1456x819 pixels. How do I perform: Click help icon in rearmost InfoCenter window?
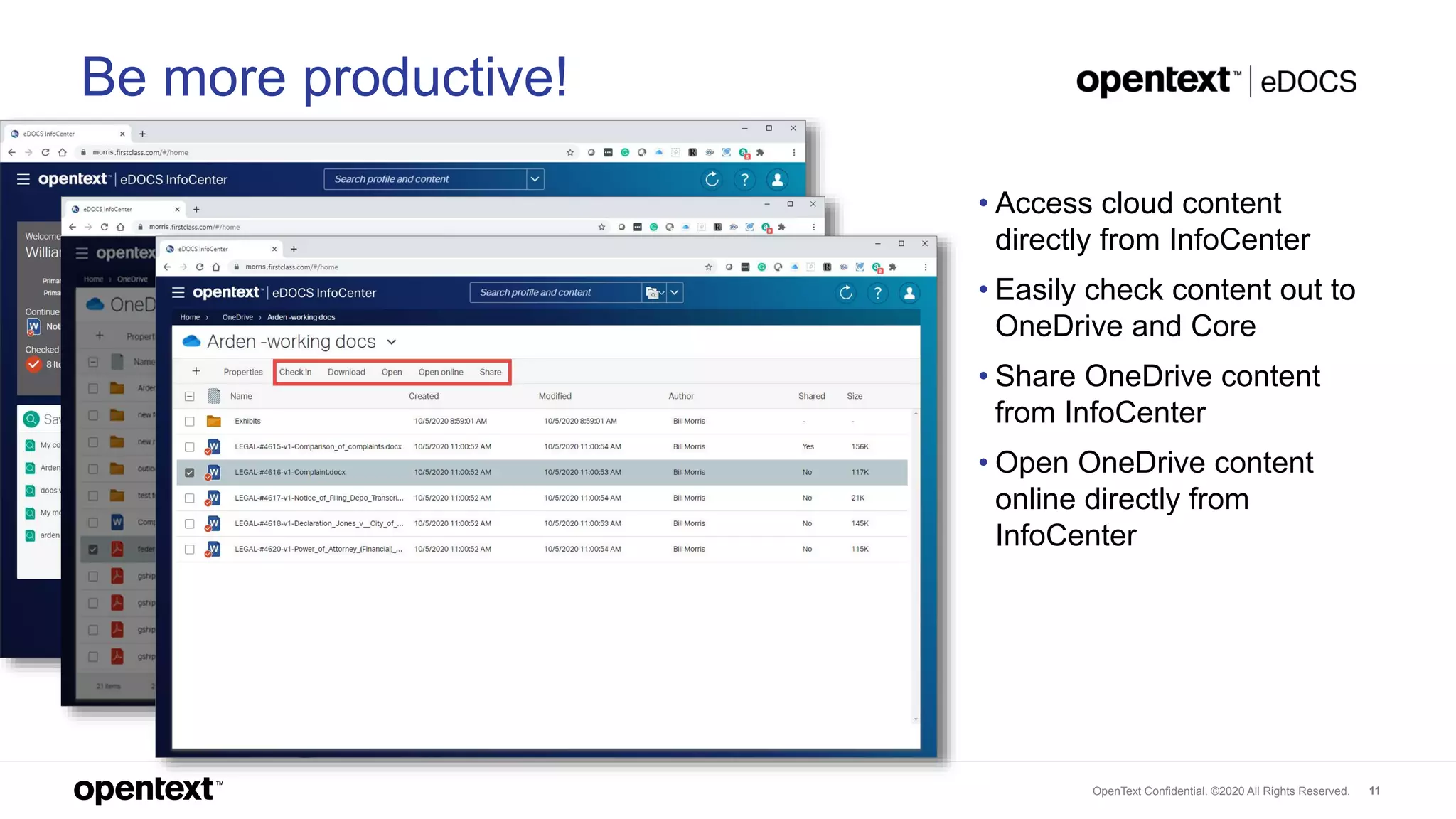click(x=744, y=180)
